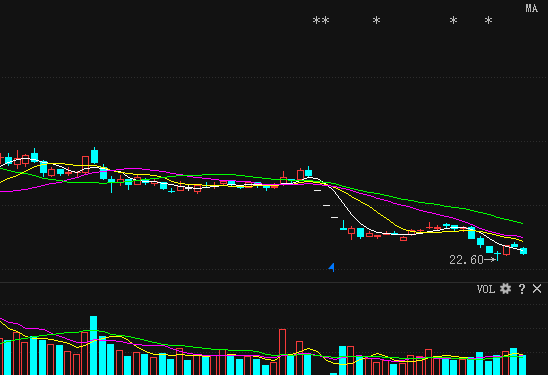
Task: Click the MA indicator label
Action: [x=532, y=8]
